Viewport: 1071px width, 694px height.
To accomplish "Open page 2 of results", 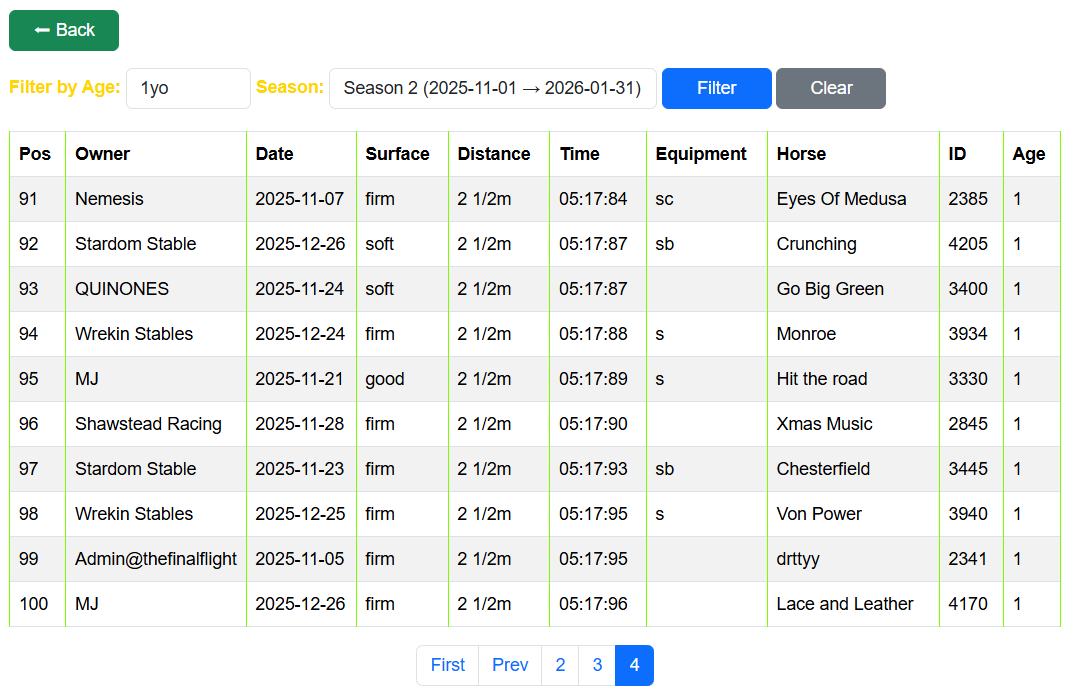I will point(560,665).
